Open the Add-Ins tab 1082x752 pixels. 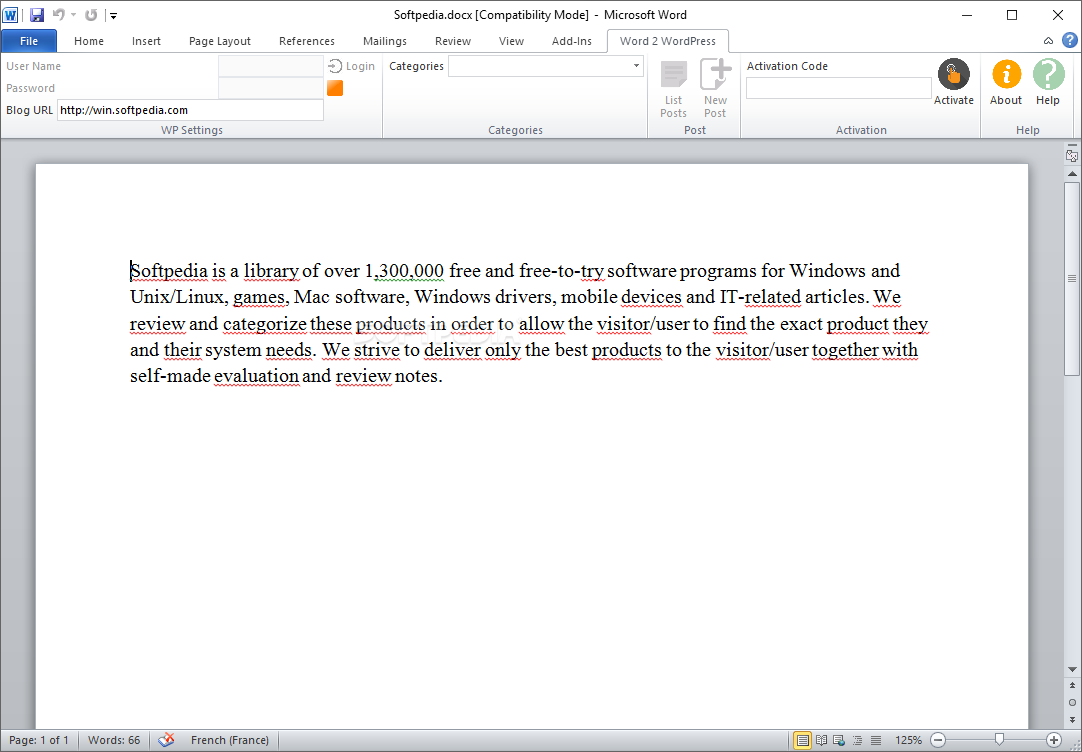pyautogui.click(x=571, y=41)
